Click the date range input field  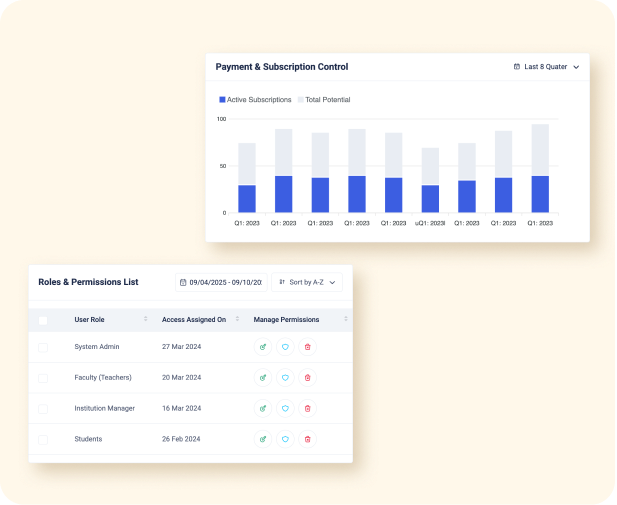click(x=221, y=283)
